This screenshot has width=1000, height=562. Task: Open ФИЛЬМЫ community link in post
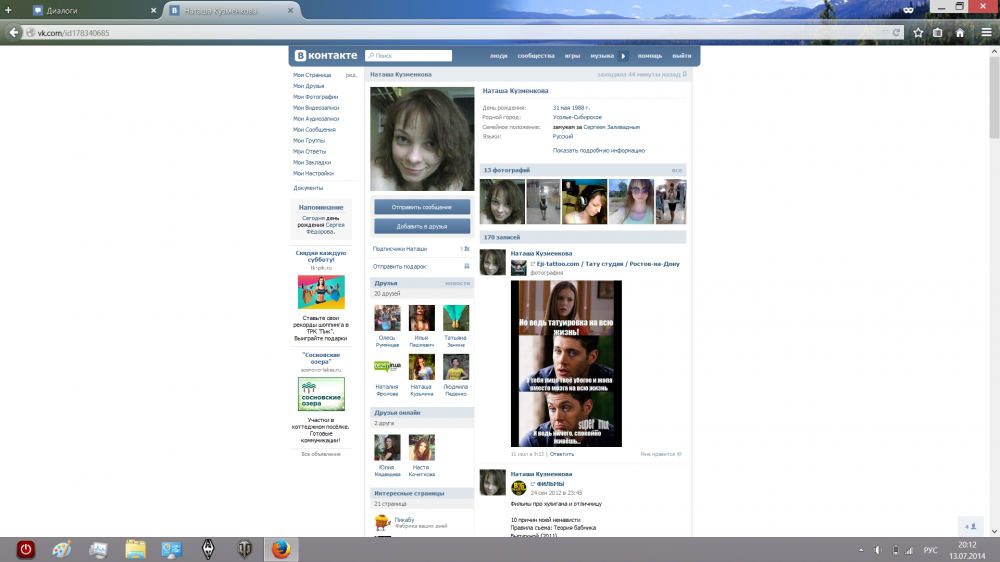pos(550,484)
